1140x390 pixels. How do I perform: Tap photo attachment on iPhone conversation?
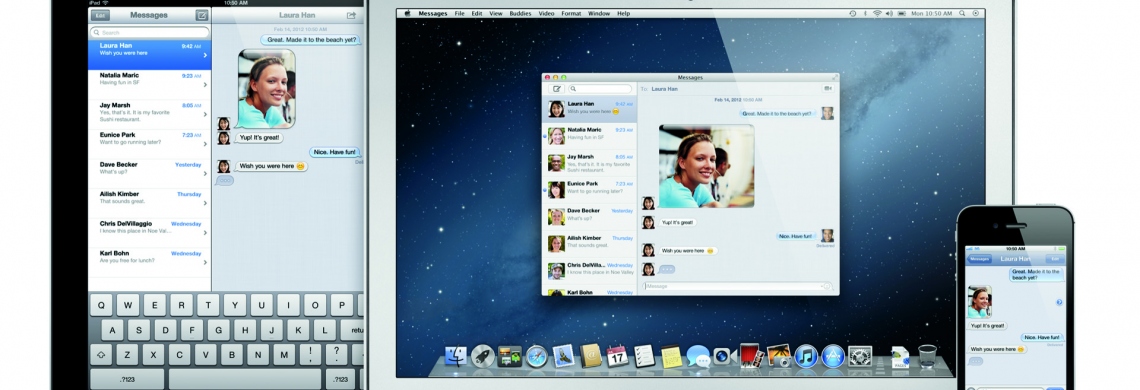[x=979, y=301]
